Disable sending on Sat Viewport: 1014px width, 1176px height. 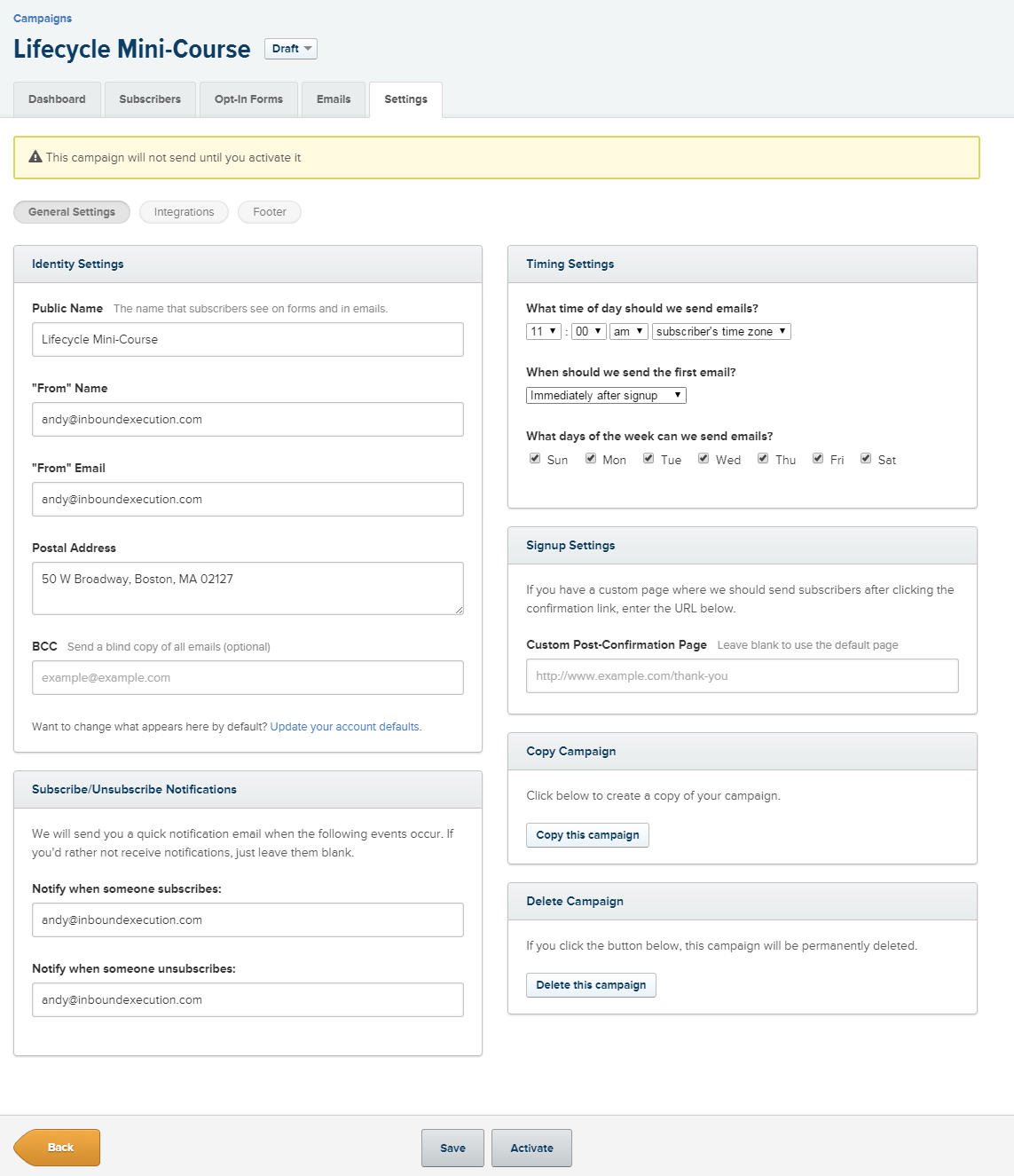click(866, 458)
